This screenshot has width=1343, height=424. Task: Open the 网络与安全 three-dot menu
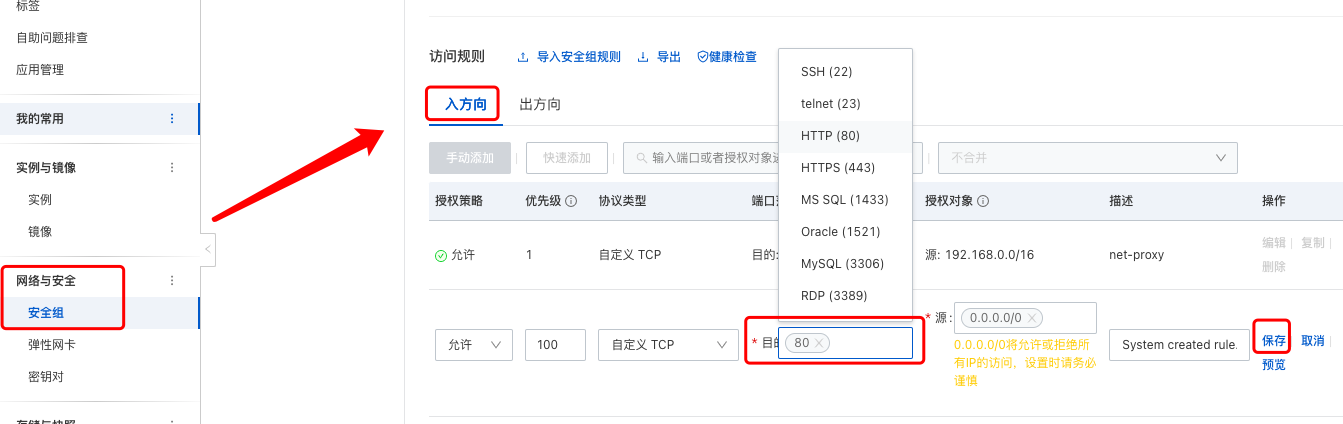click(172, 281)
